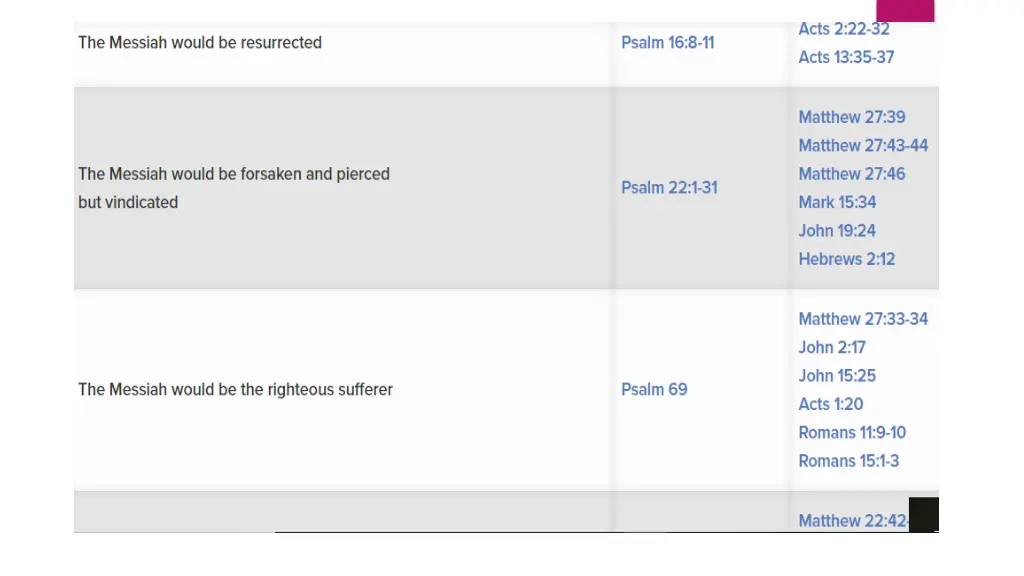
Task: Open the Psalm 22:1-31 link
Action: tap(669, 188)
